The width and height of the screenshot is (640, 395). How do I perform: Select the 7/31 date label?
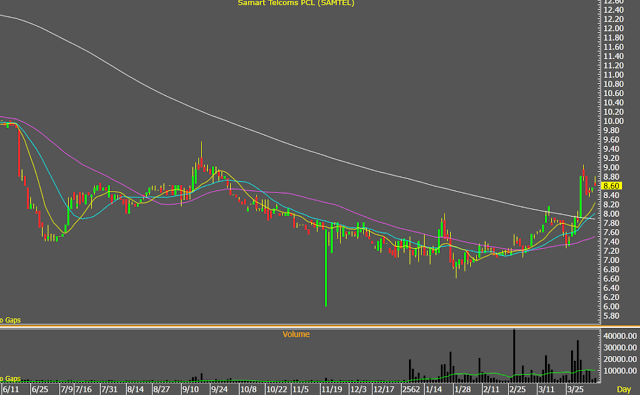(x=109, y=389)
